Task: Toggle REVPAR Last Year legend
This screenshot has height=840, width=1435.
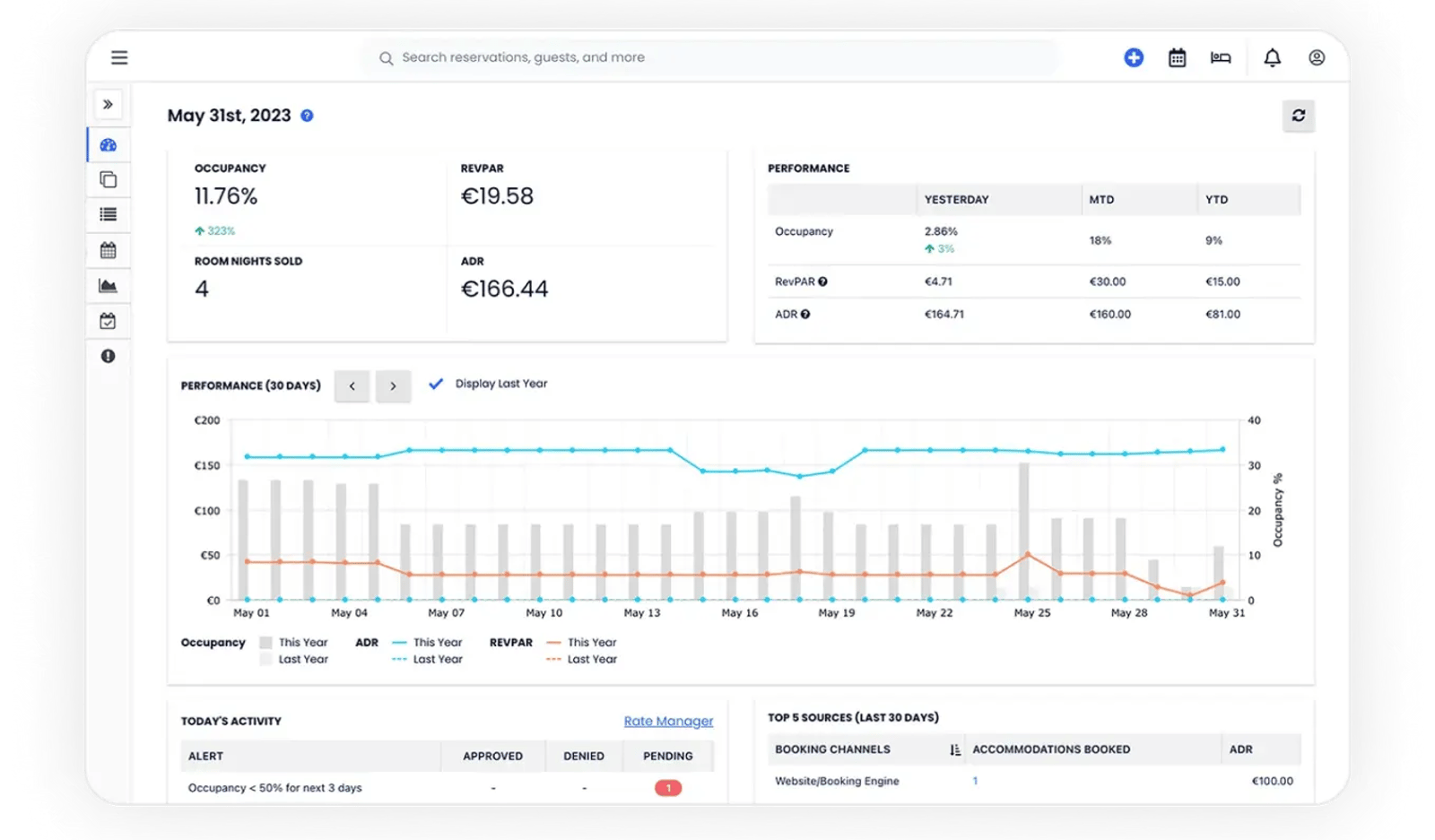Action: [x=581, y=659]
